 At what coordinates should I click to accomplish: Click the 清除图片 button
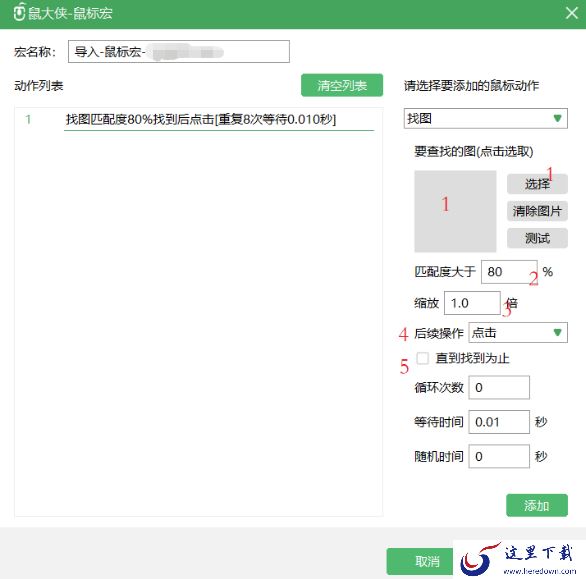[537, 211]
